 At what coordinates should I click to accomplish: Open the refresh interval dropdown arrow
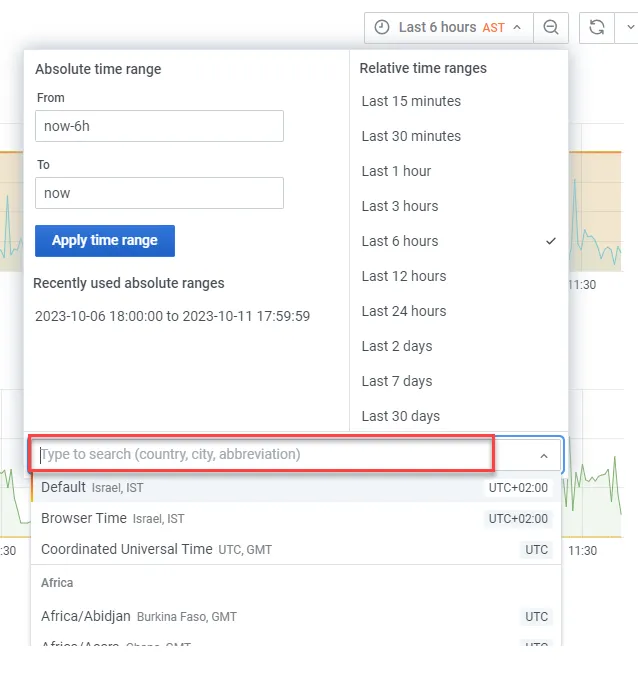[x=629, y=28]
